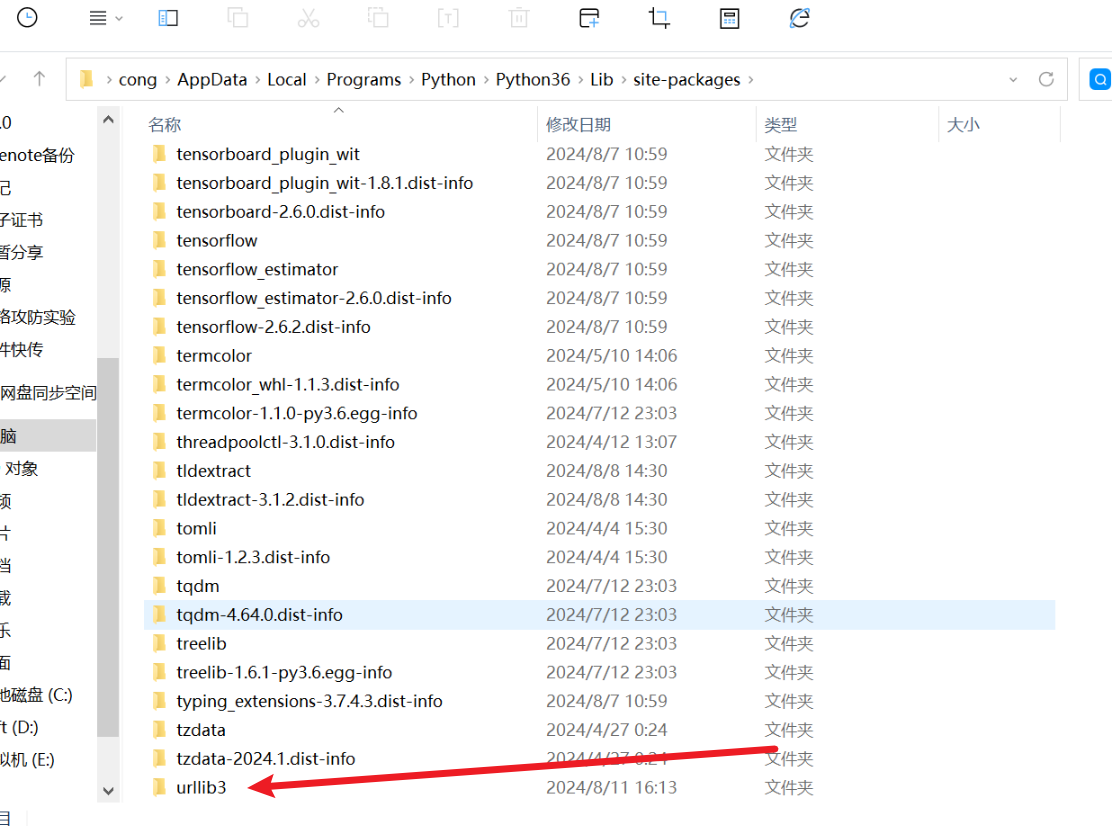Navigate to AppData in breadcrumb path
This screenshot has height=831, width=1112.
pos(212,79)
